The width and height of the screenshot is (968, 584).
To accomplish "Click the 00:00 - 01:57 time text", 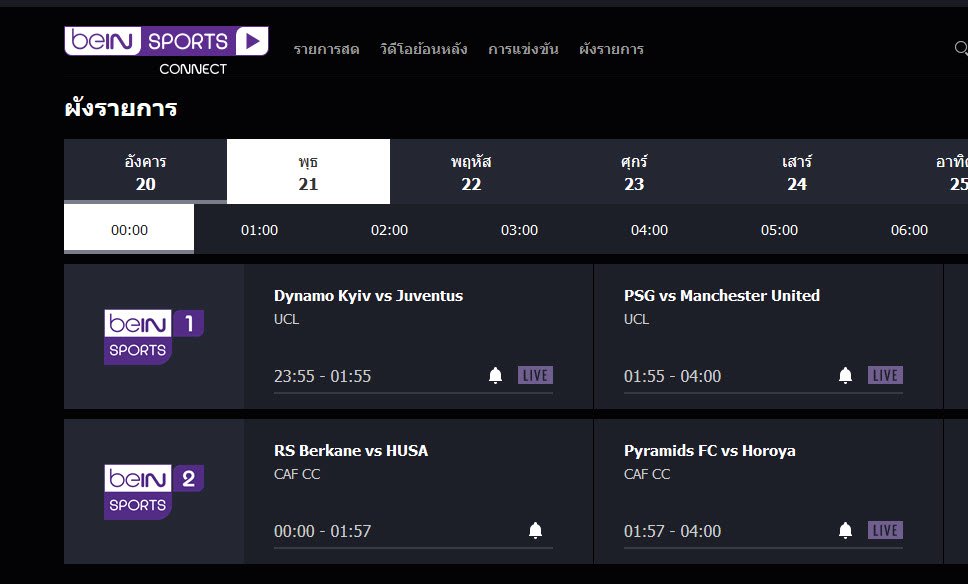I will click(x=323, y=531).
